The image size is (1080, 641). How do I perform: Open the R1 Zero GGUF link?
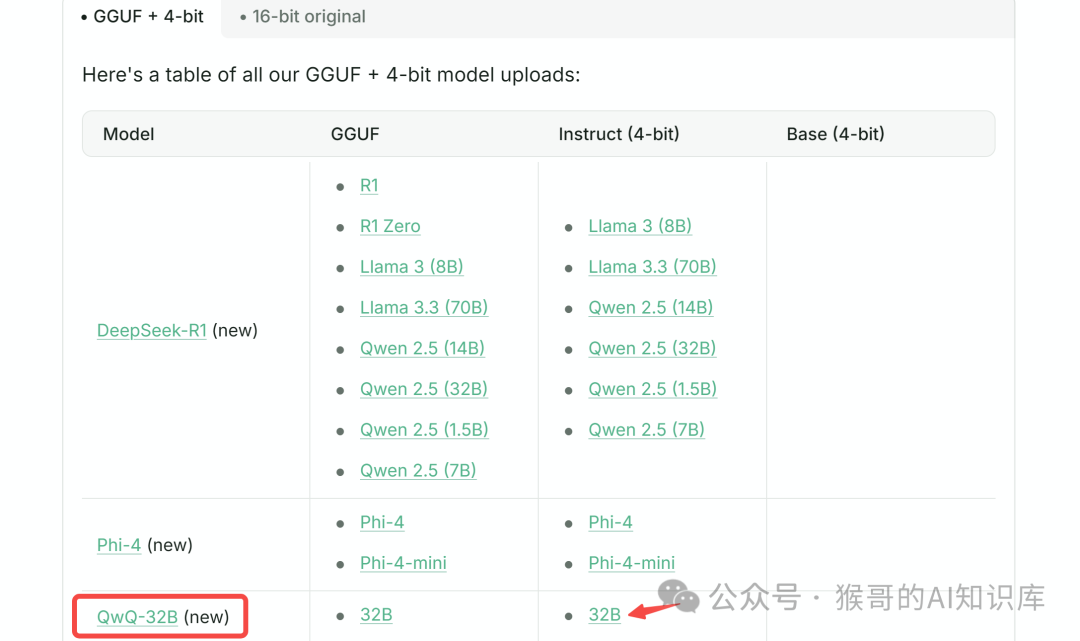click(390, 226)
